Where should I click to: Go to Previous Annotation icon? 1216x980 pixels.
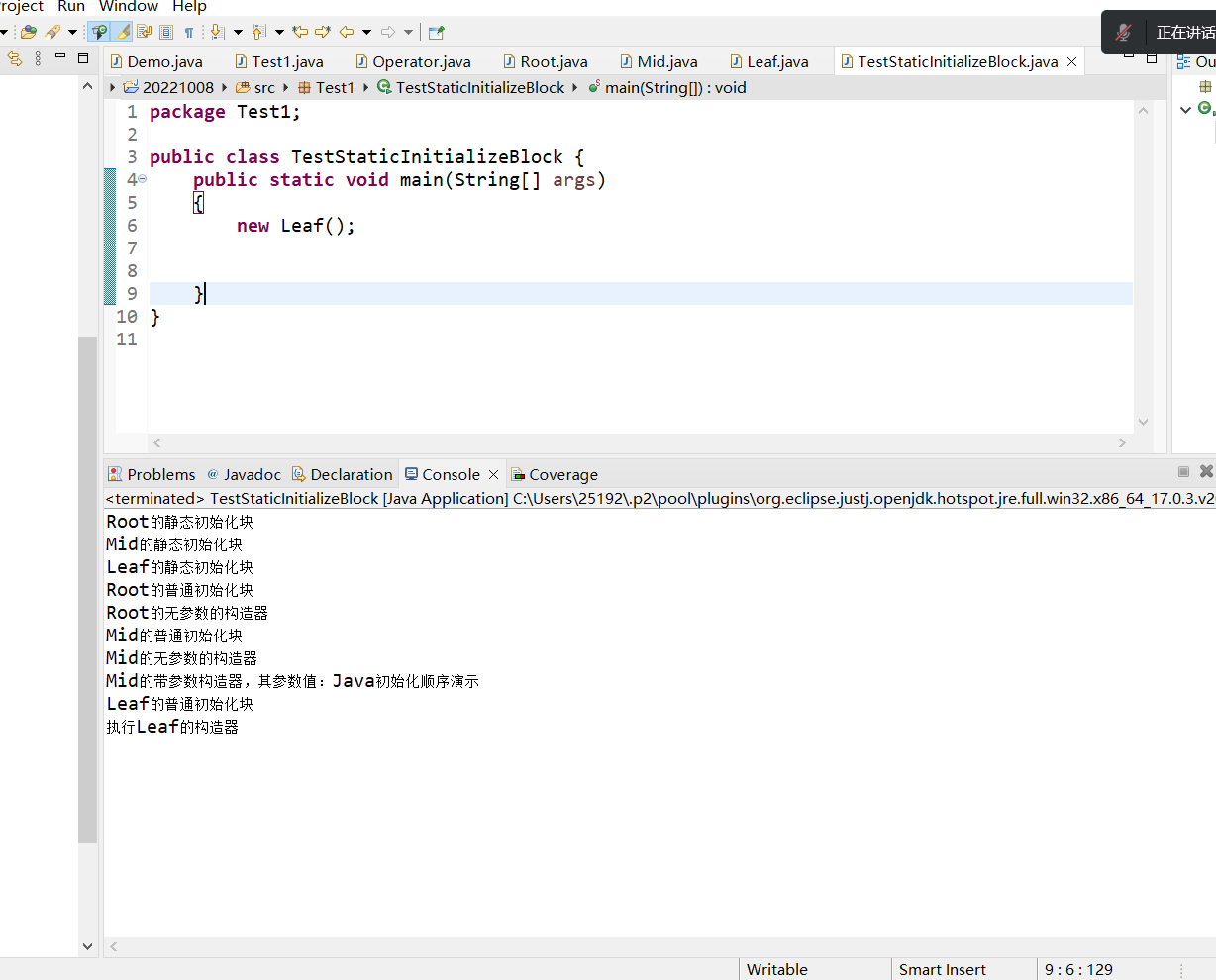[x=258, y=32]
